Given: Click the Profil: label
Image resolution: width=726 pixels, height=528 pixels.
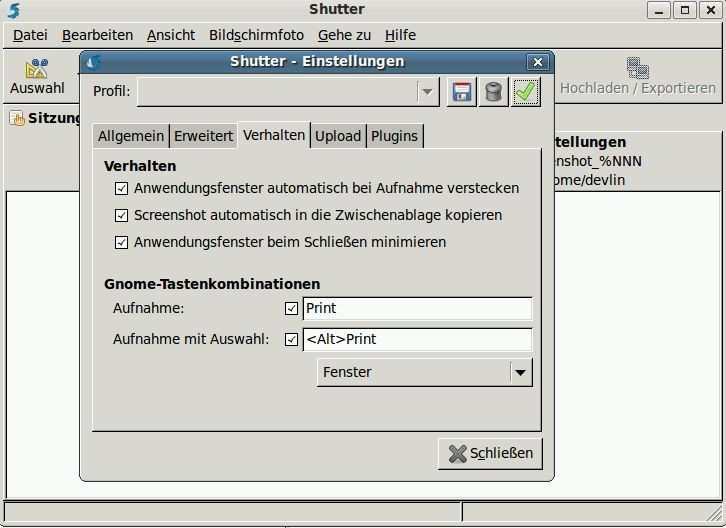Looking at the screenshot, I should coord(112,91).
